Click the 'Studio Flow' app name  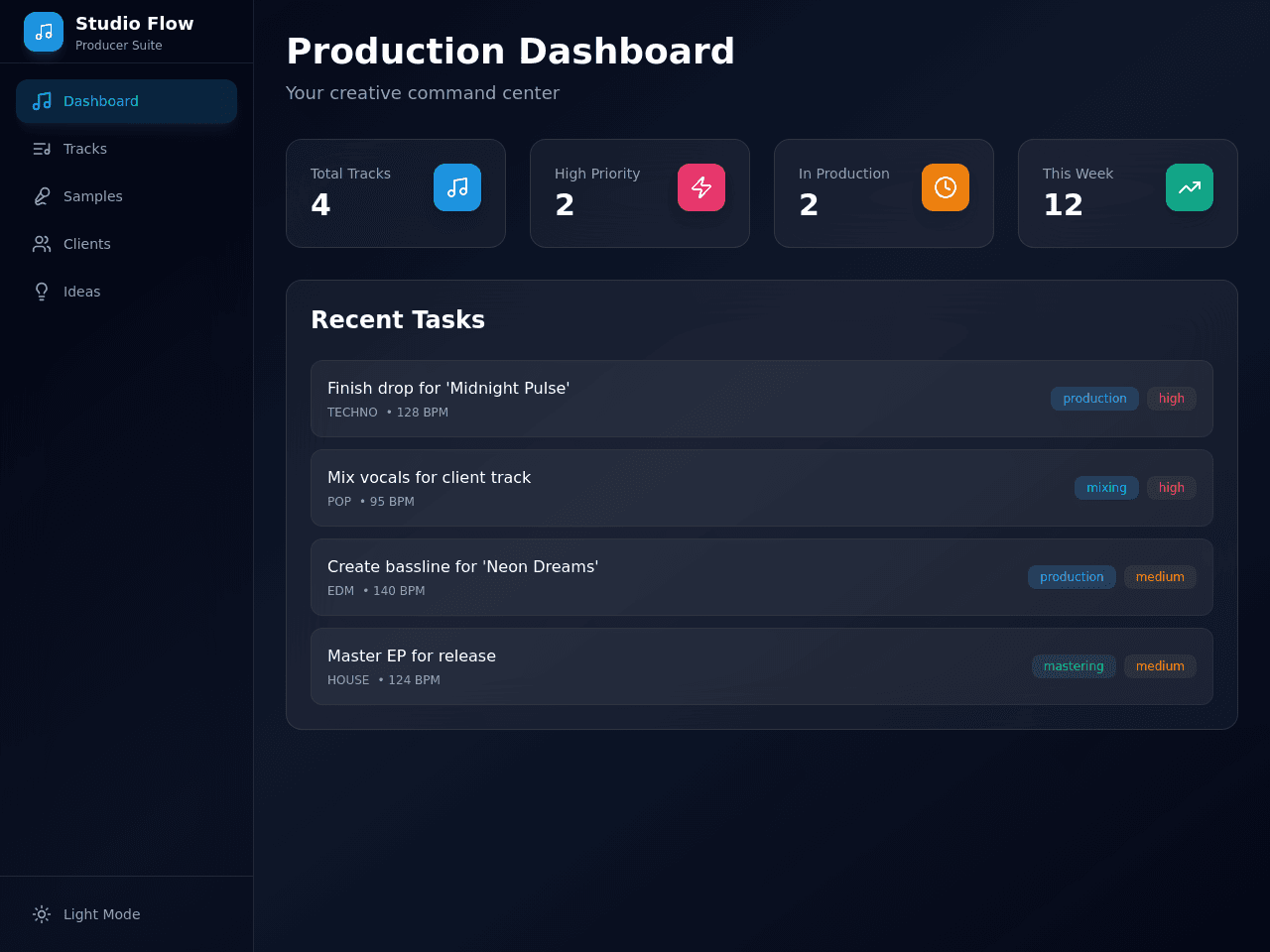(135, 24)
